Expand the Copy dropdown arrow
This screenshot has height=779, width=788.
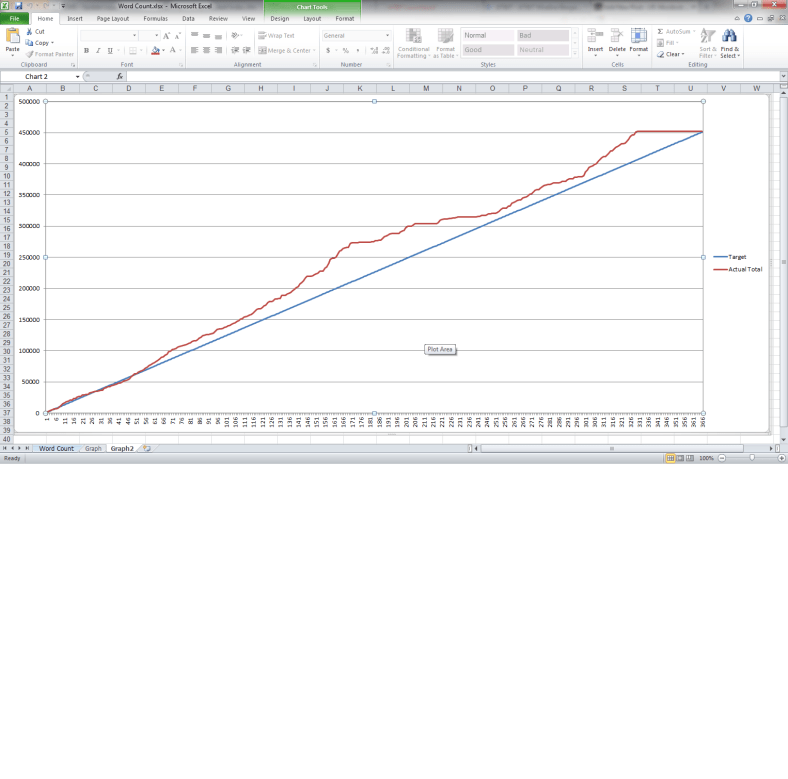point(51,43)
